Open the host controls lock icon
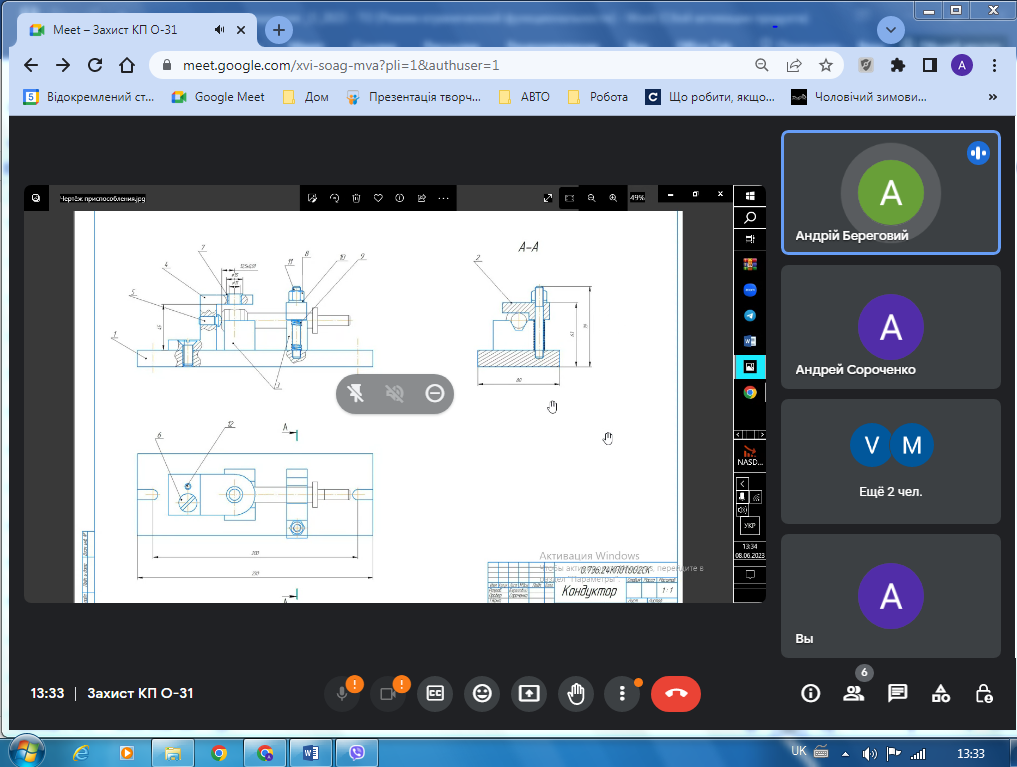The width and height of the screenshot is (1017, 767). pyautogui.click(x=984, y=694)
